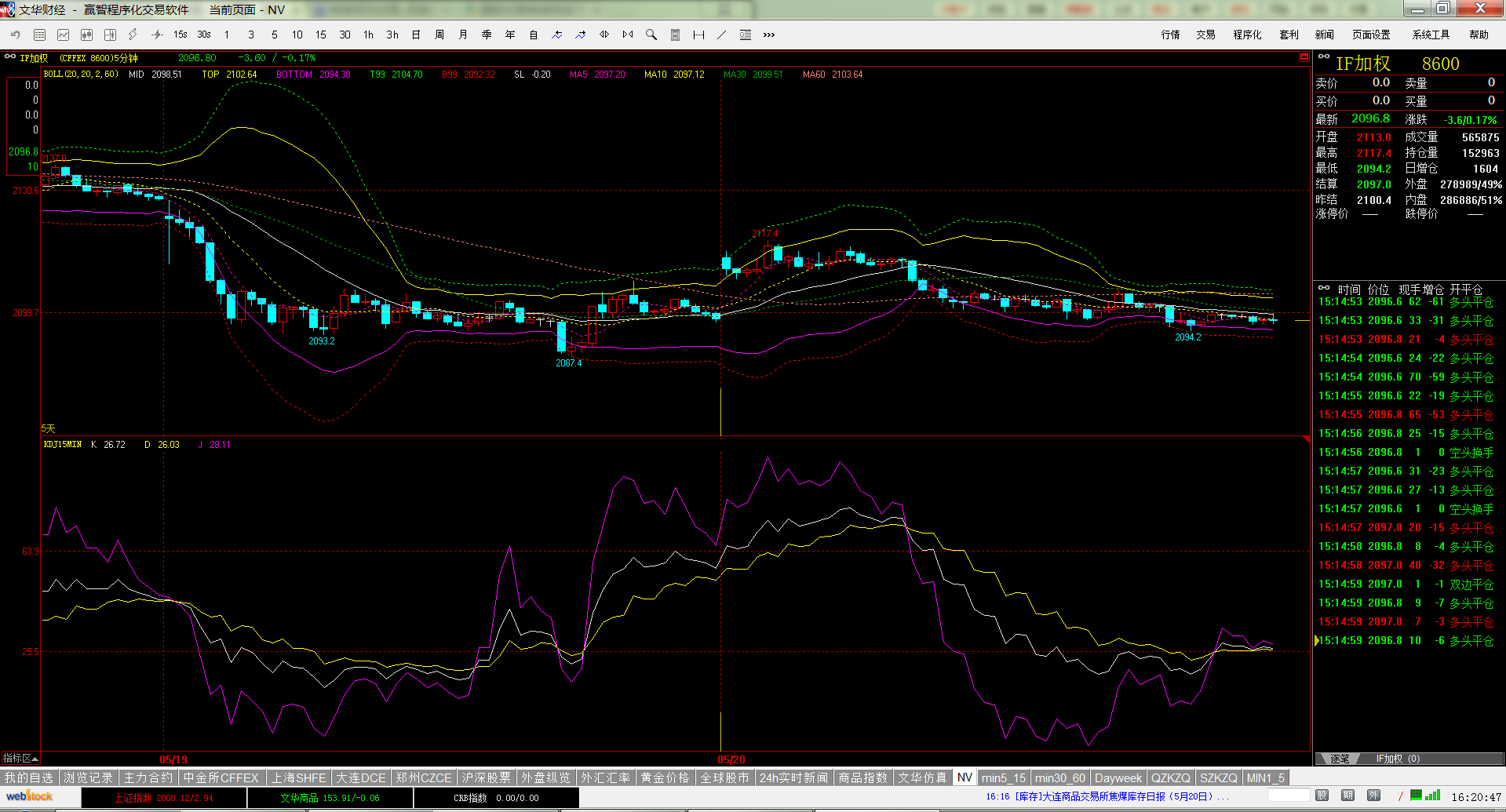The height and width of the screenshot is (812, 1506).
Task: Select the candlestick chart icon in toolbar
Action: [86, 35]
